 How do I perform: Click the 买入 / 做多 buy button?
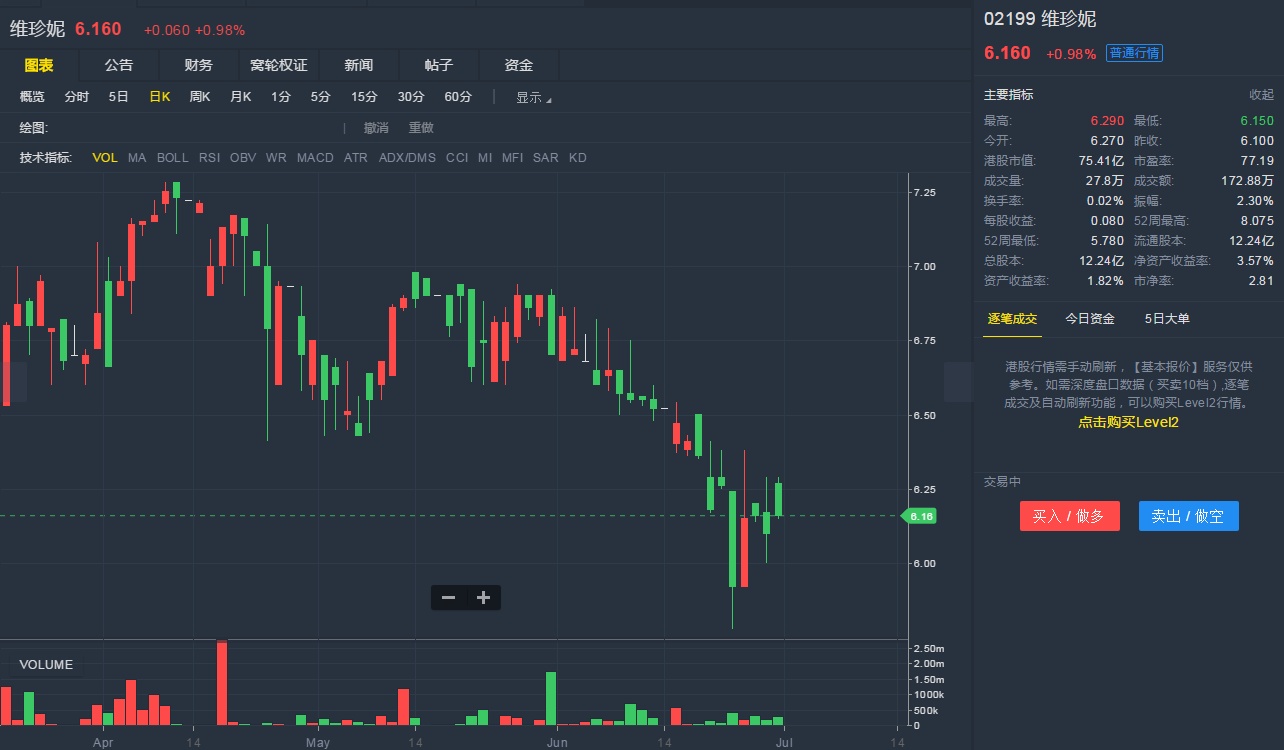1069,516
